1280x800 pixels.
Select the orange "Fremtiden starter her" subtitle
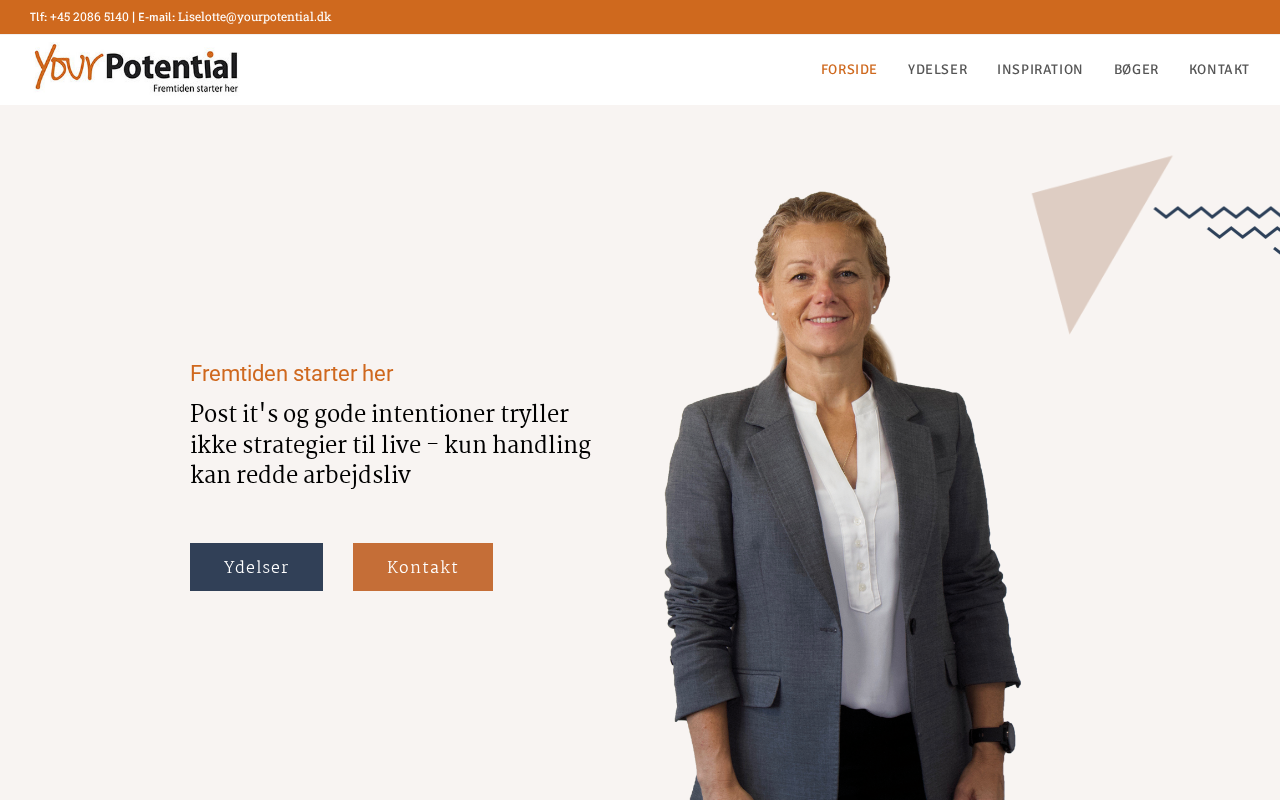click(x=291, y=374)
